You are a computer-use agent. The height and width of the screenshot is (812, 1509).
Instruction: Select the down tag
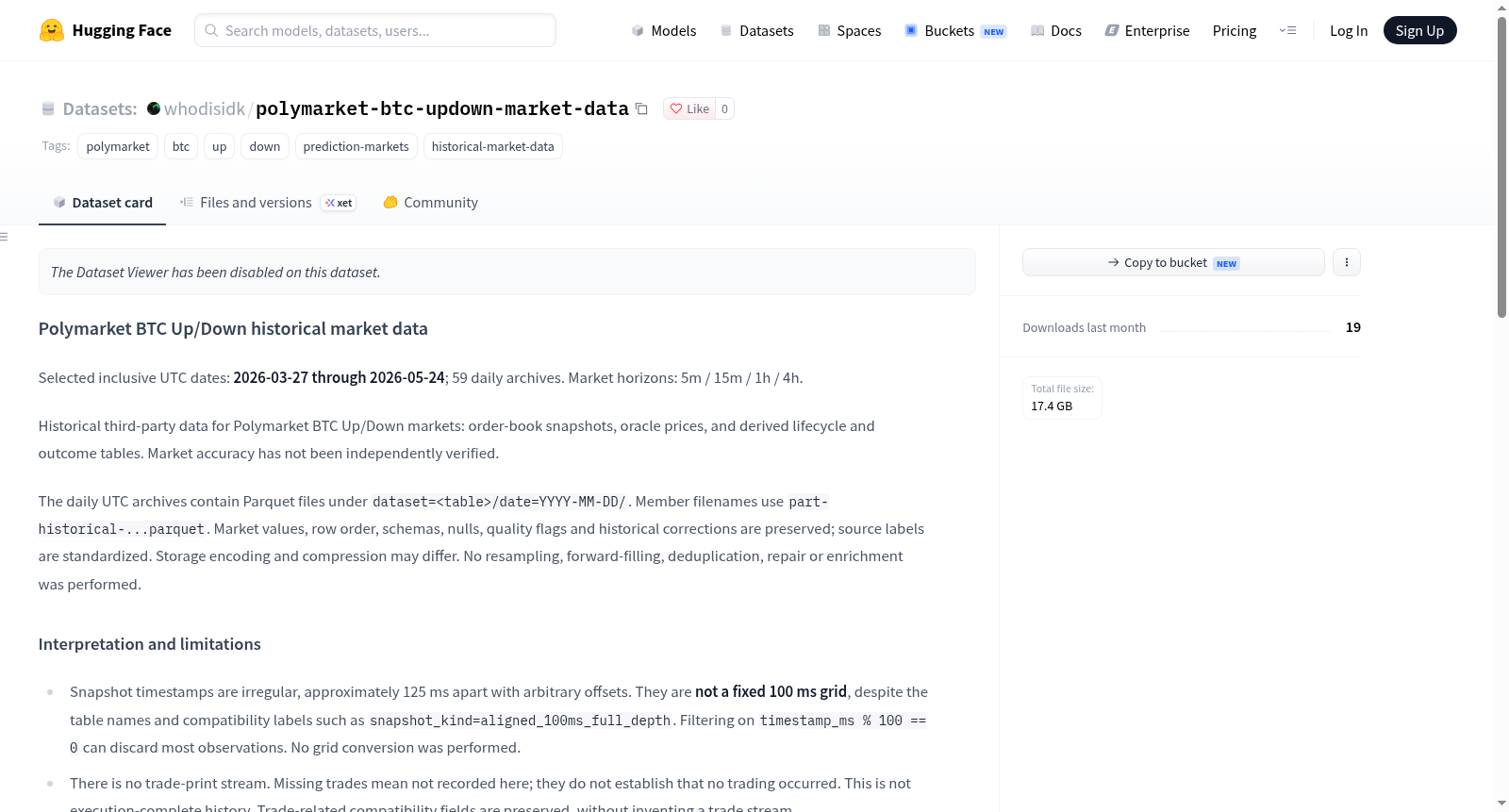[265, 146]
